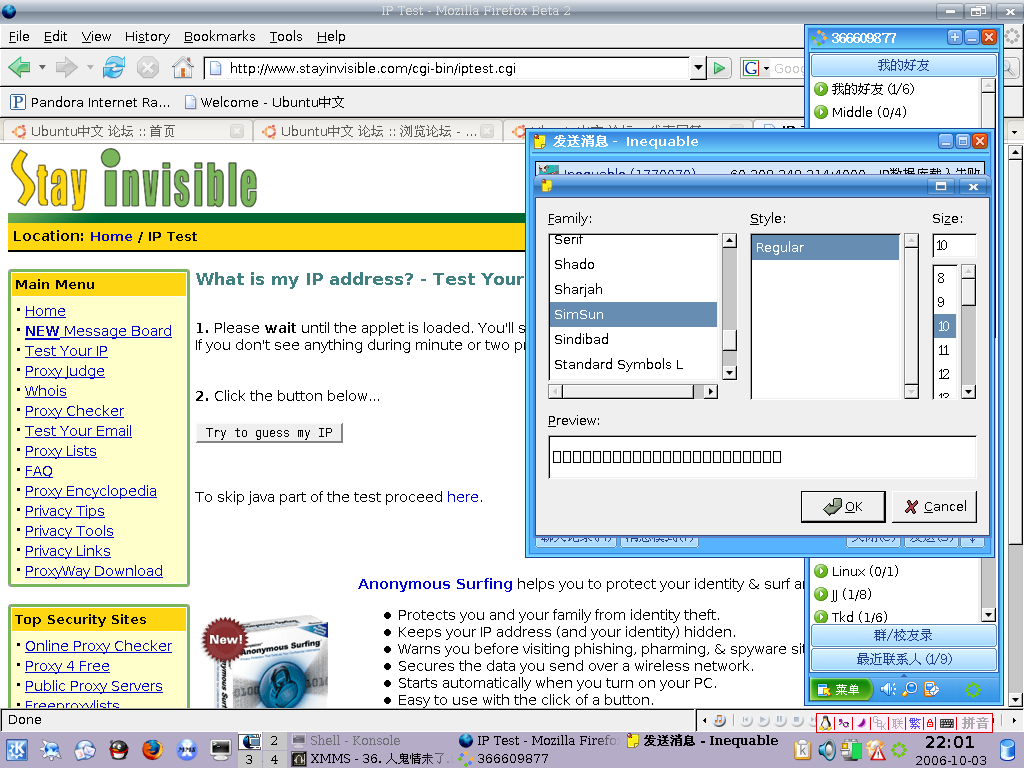Launch the Konsole terminal from the panel

(x=220, y=750)
